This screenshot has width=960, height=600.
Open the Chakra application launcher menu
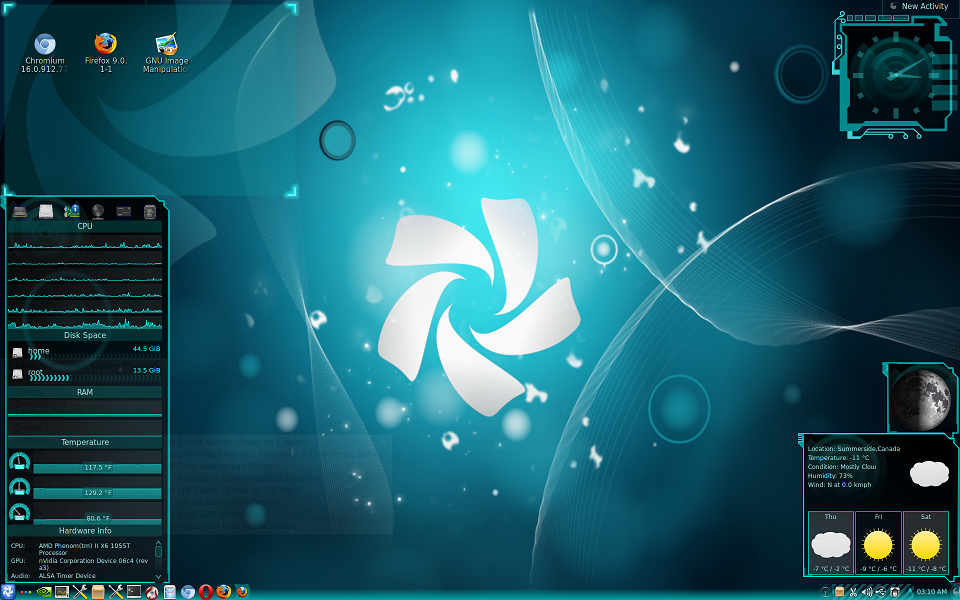(x=8, y=592)
